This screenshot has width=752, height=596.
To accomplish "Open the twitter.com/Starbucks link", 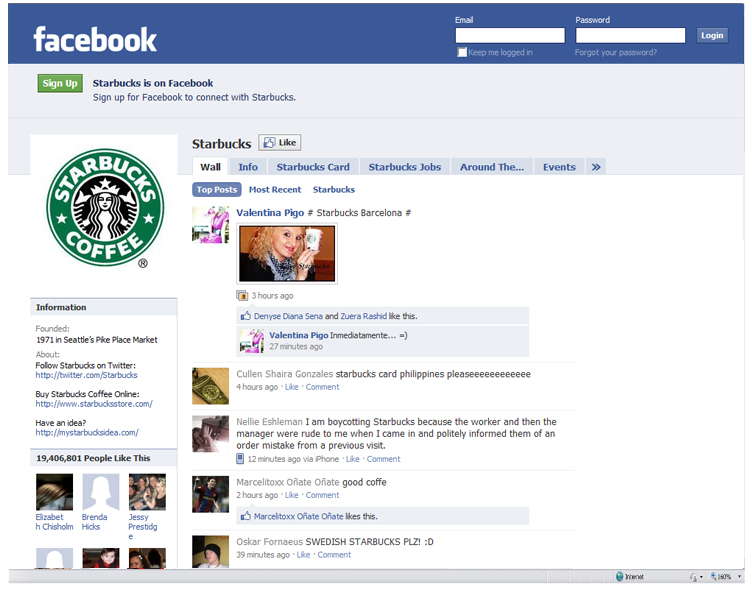I will [86, 375].
